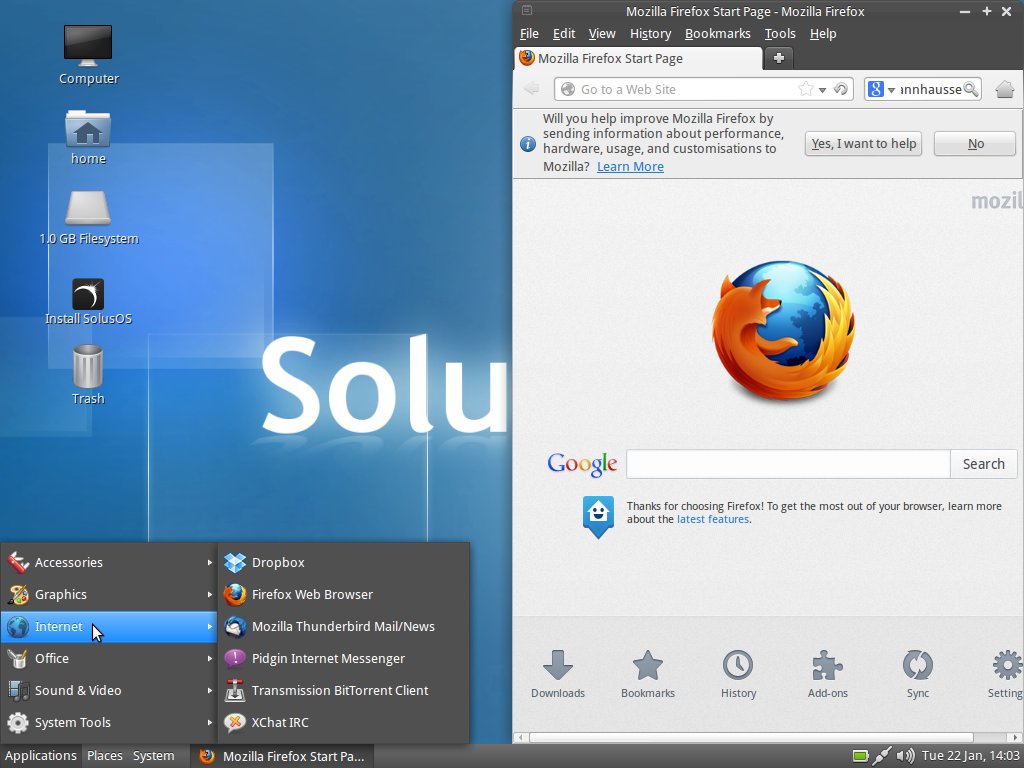Go to the home page icon
The height and width of the screenshot is (768, 1024).
1004,89
